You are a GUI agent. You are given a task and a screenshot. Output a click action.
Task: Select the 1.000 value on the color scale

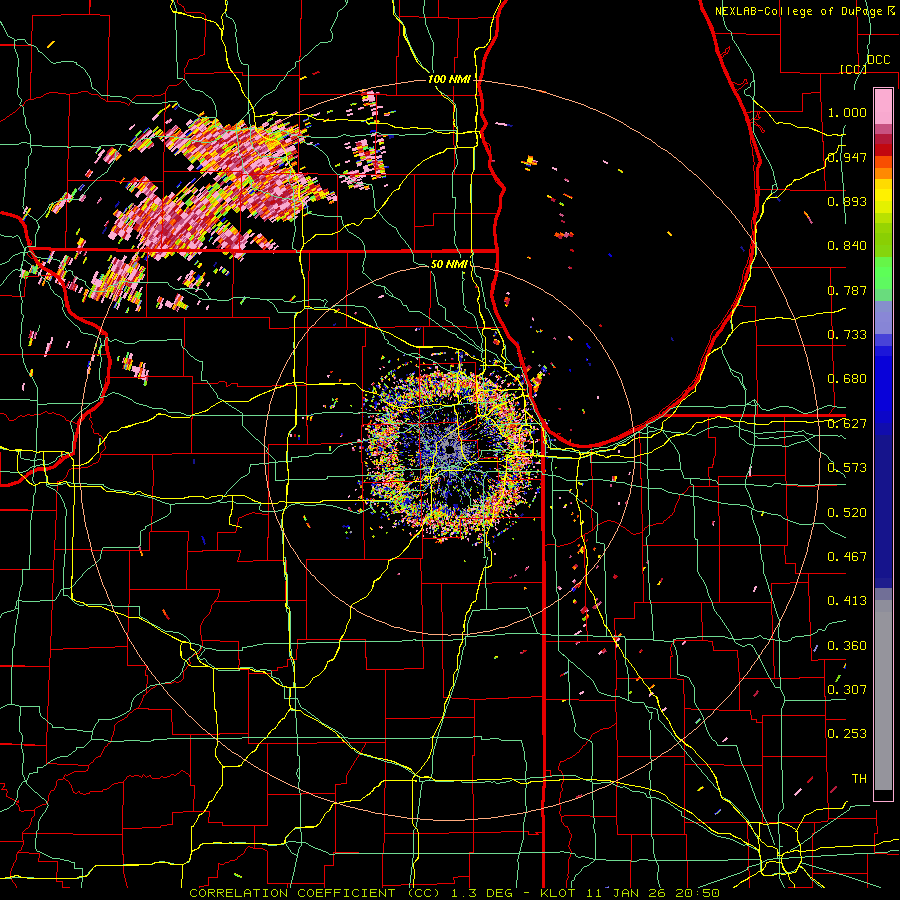(847, 112)
